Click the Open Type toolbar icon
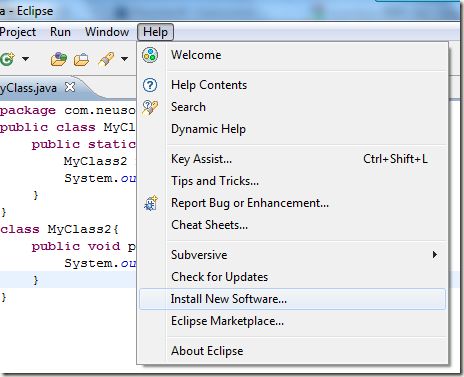The width and height of the screenshot is (464, 377). [59, 59]
